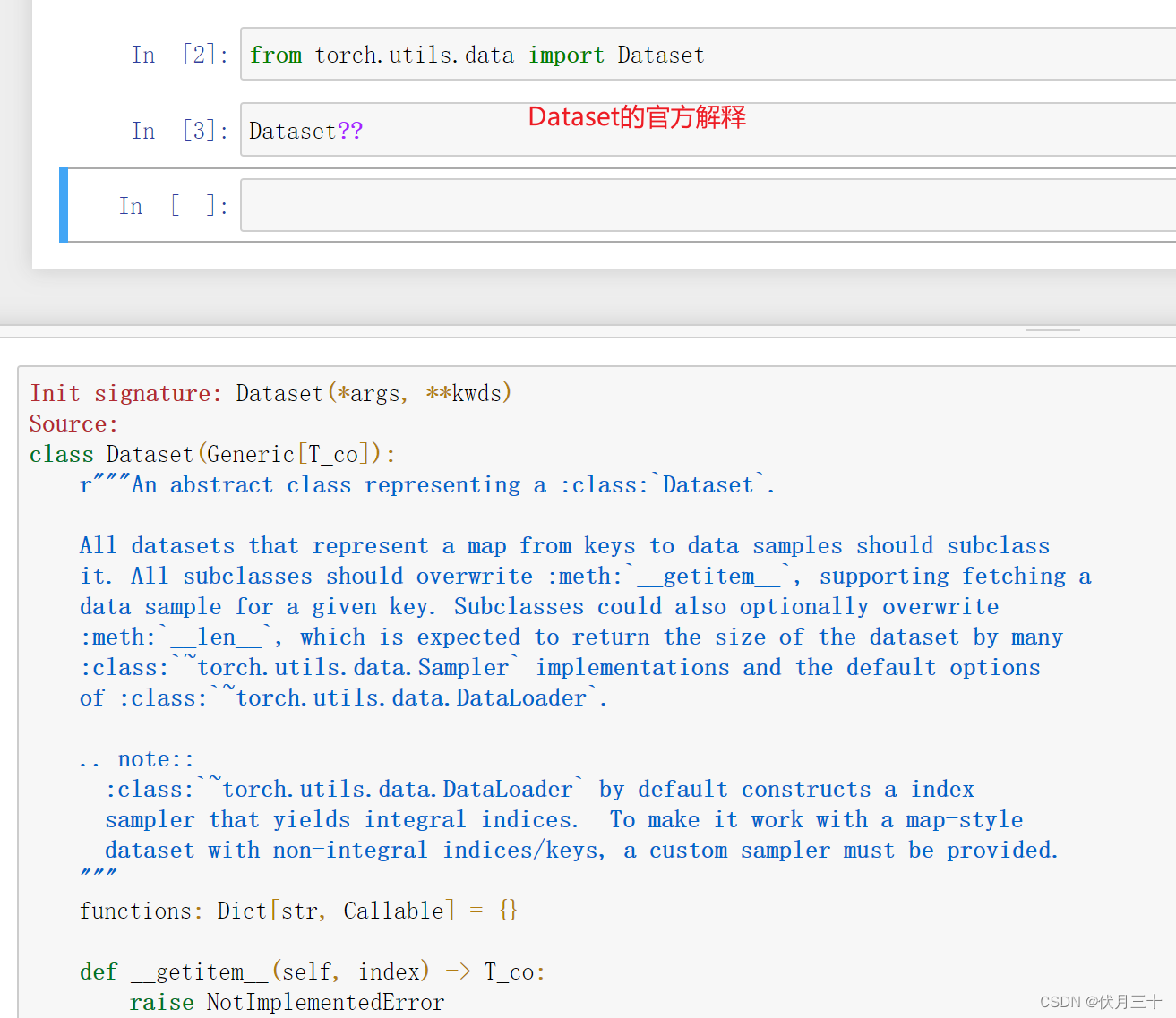The width and height of the screenshot is (1176, 1018).
Task: Click the 'An abstract class representing' docstring line
Action: click(x=427, y=484)
